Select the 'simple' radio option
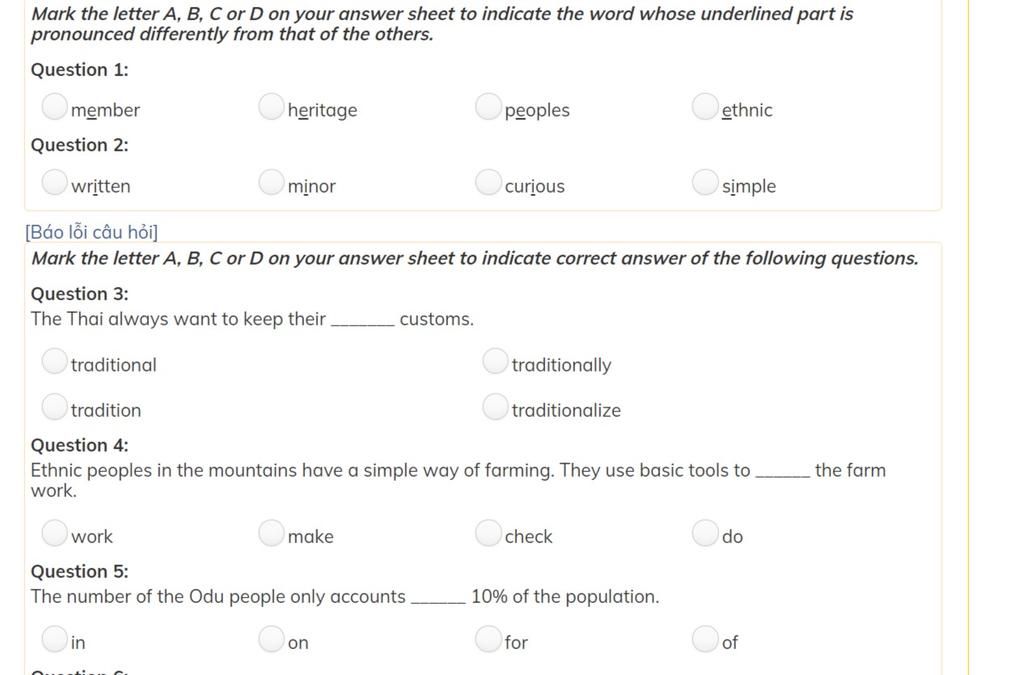1024x675 pixels. point(705,182)
